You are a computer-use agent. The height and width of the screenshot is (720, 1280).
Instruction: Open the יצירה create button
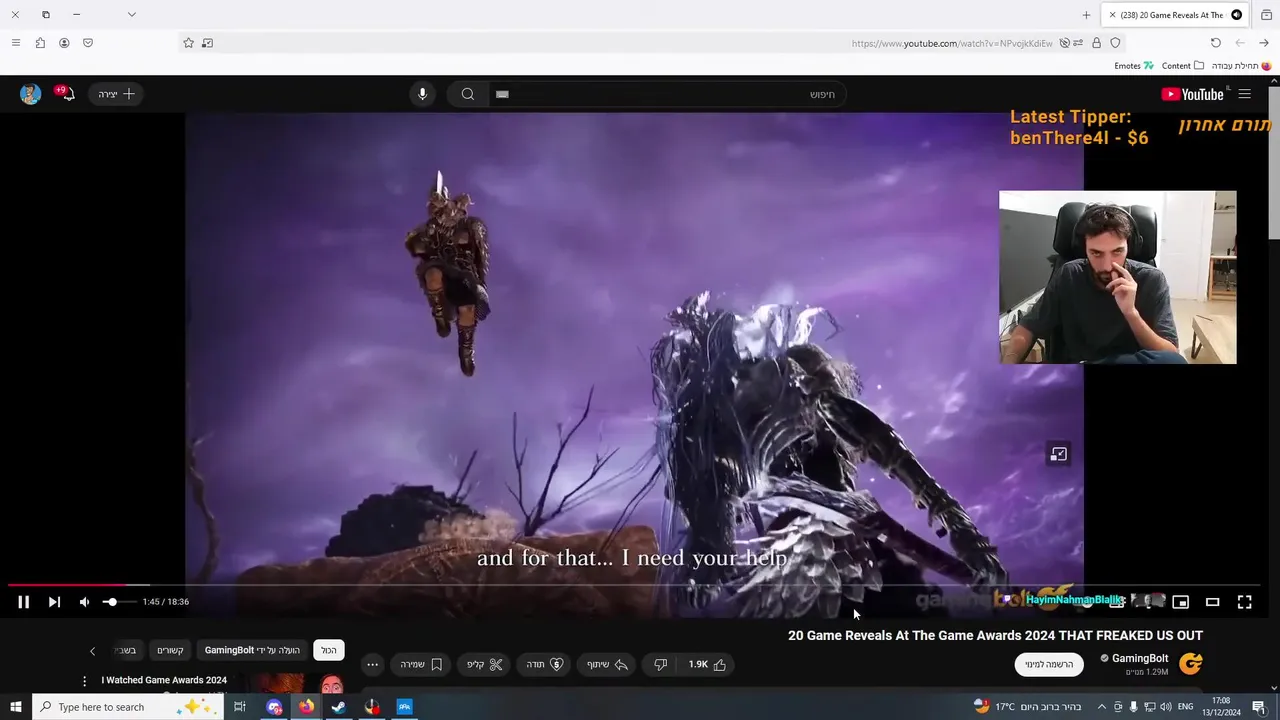coord(116,94)
